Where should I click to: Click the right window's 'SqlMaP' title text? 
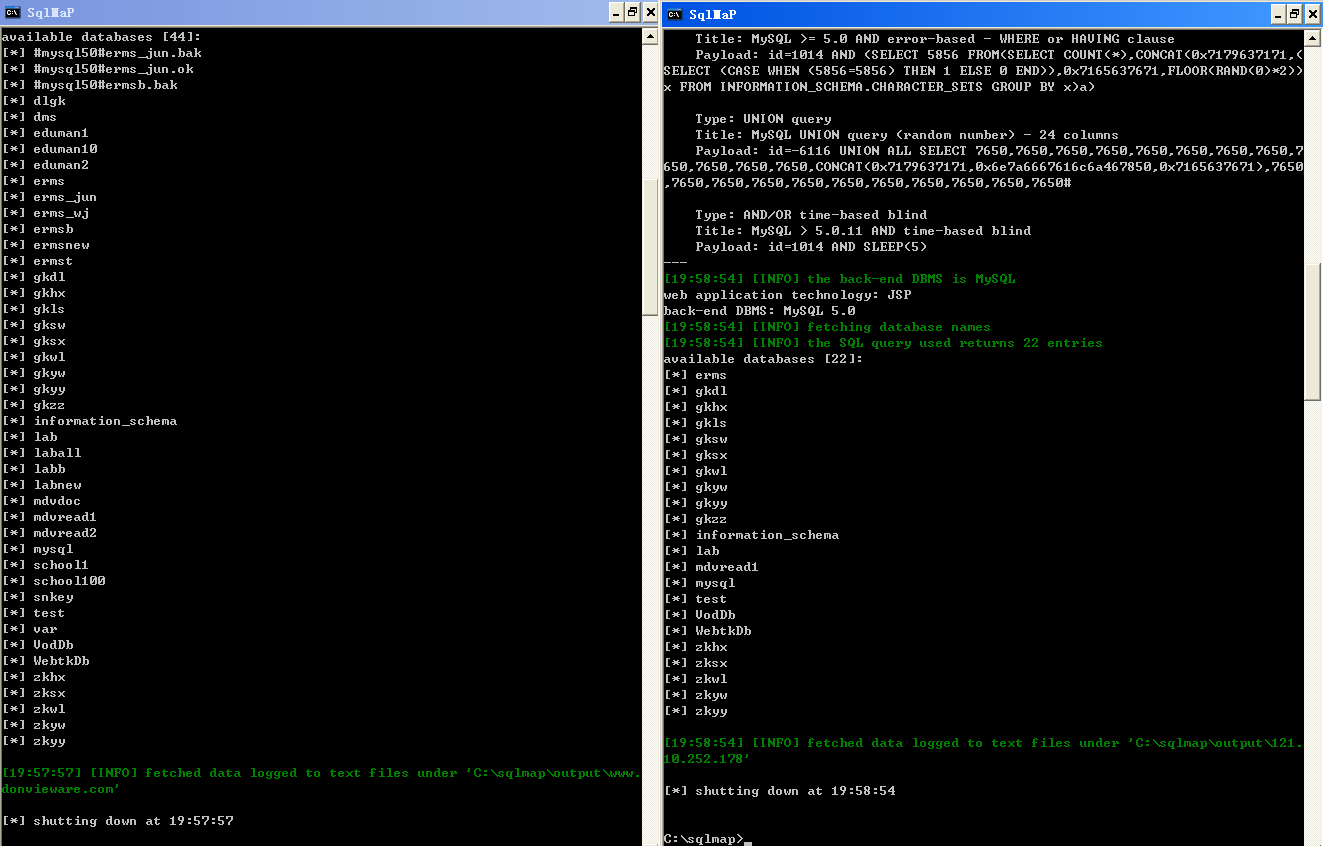(712, 14)
